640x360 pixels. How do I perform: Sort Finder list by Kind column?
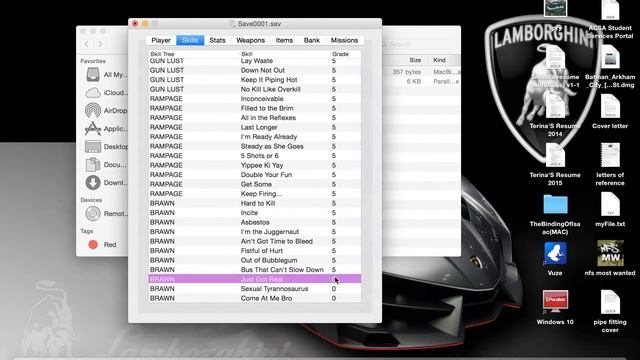coord(439,60)
